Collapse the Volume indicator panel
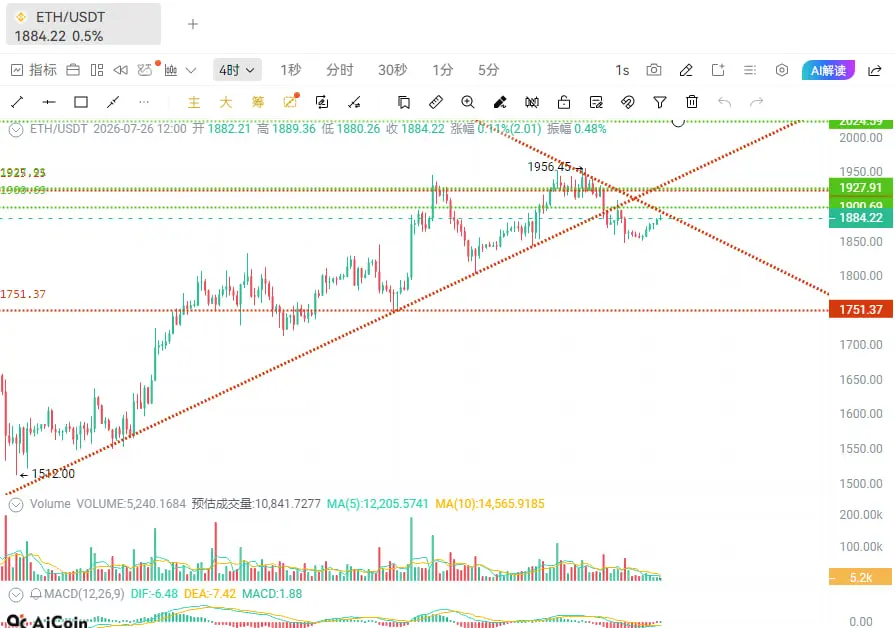895x628 pixels. 16,505
